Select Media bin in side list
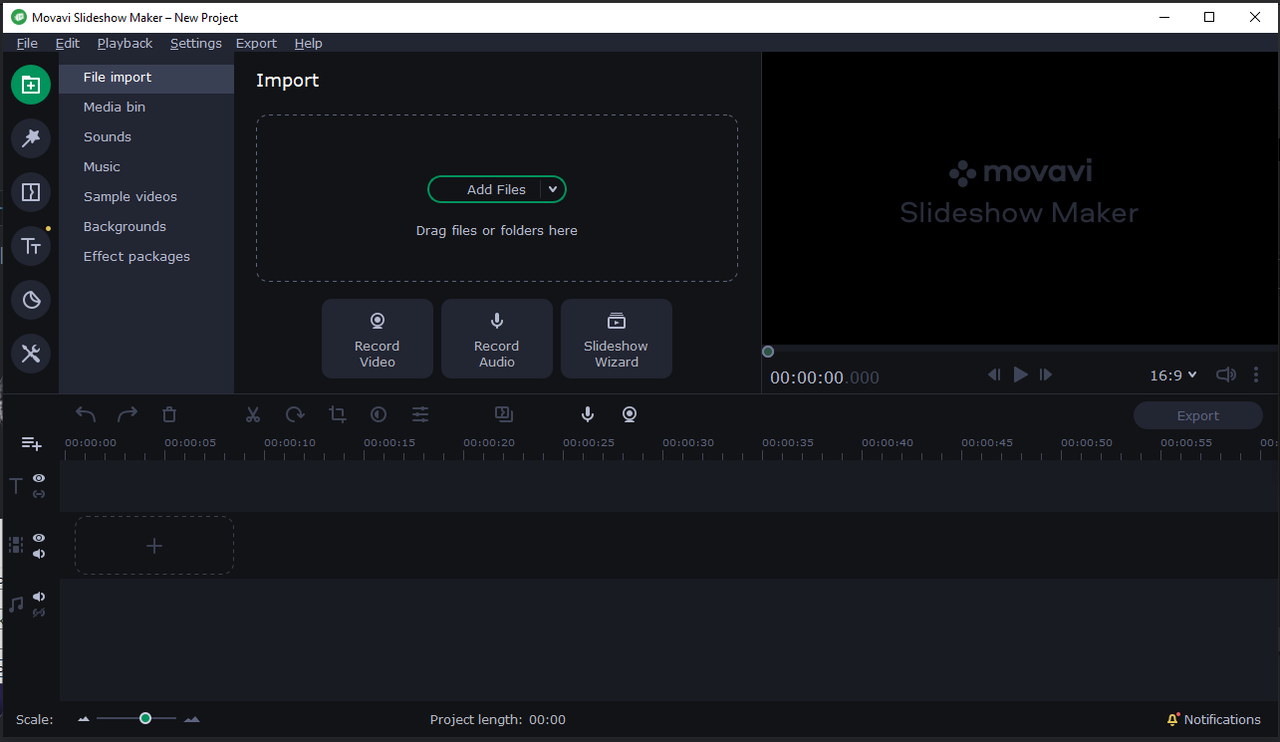The height and width of the screenshot is (742, 1280). (x=146, y=107)
